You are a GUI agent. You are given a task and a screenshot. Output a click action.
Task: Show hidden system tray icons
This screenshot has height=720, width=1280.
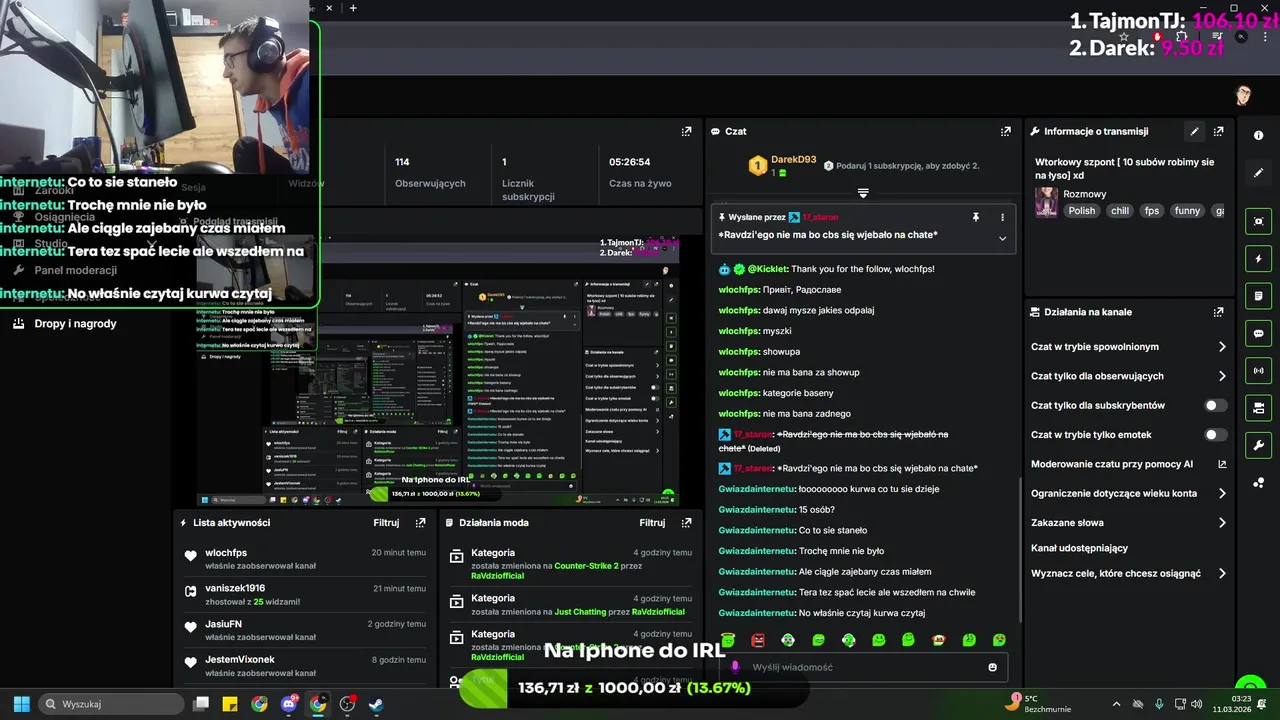pos(1116,704)
